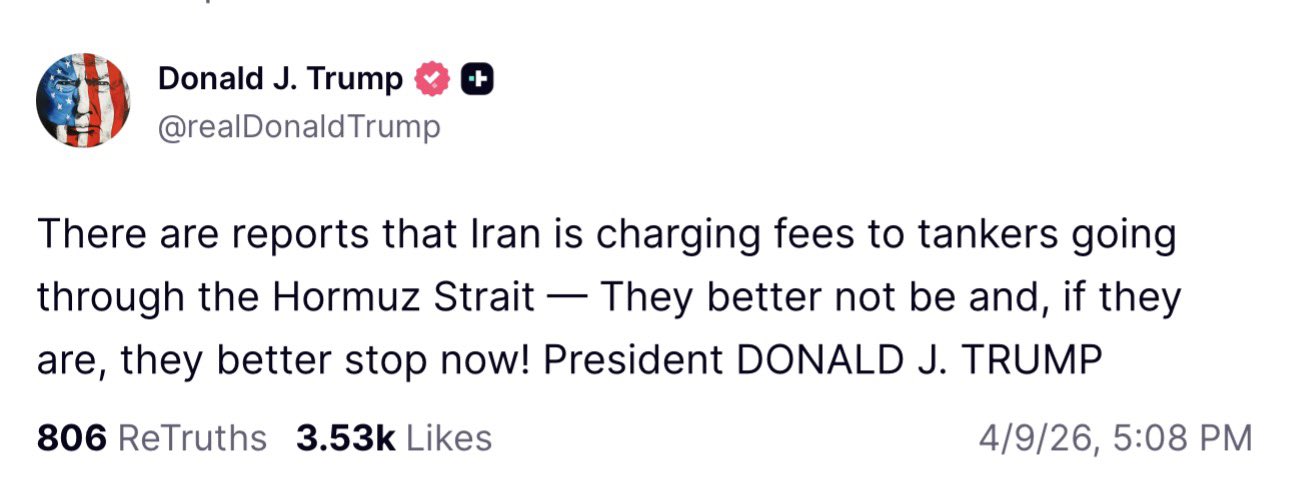Click the Donald J. Trump display name
Image resolution: width=1290 pixels, height=487 pixels.
(280, 80)
